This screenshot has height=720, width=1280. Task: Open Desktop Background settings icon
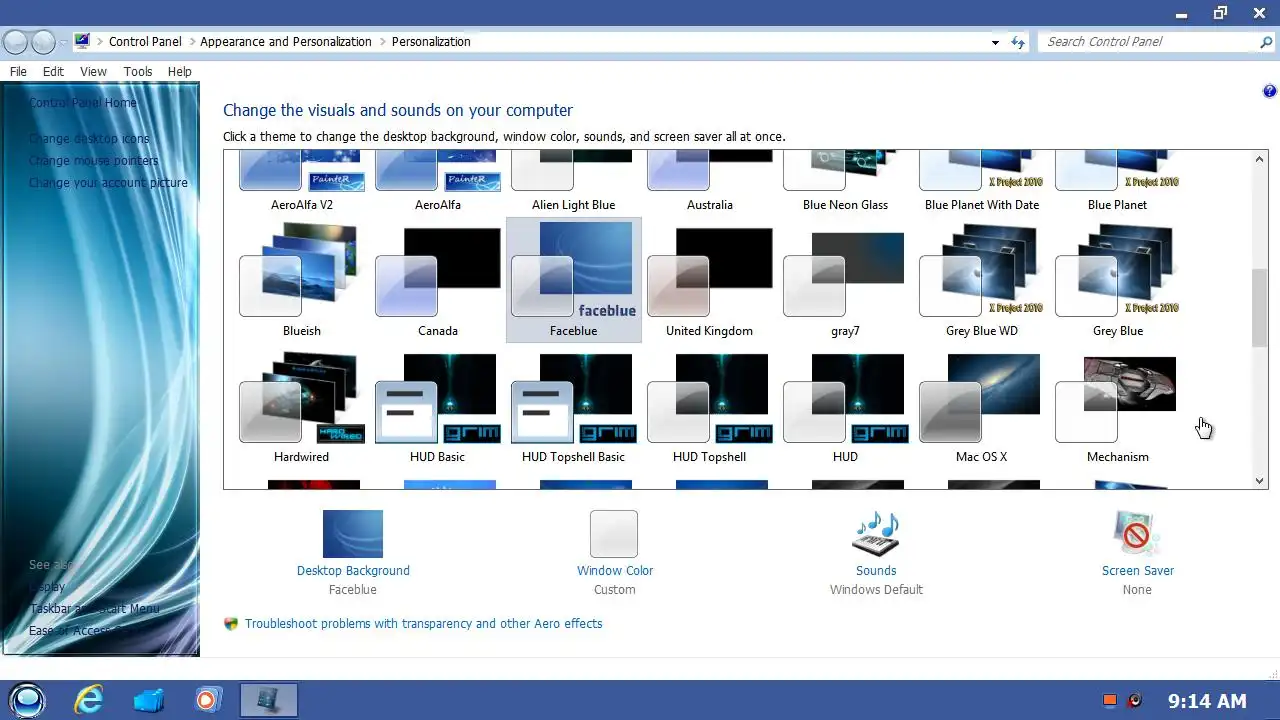click(353, 534)
